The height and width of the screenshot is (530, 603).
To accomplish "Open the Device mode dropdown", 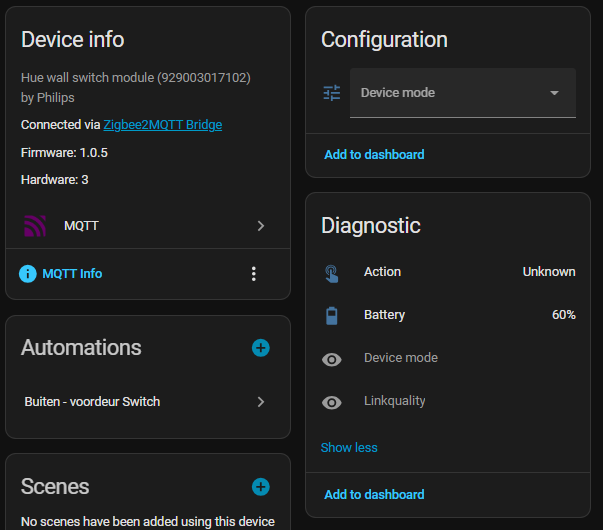I will tap(462, 93).
